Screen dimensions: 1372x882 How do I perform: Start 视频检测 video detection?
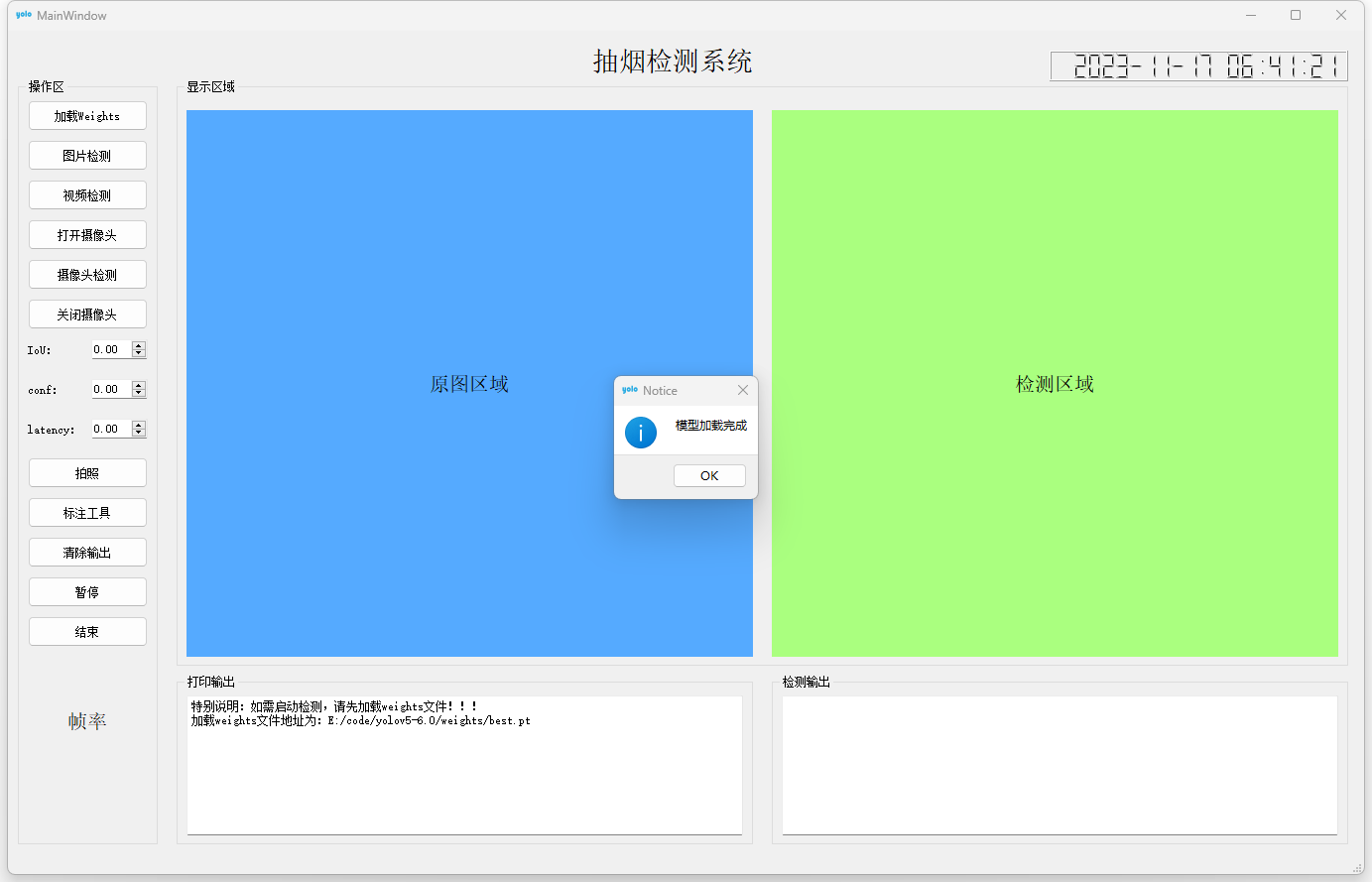tap(87, 195)
